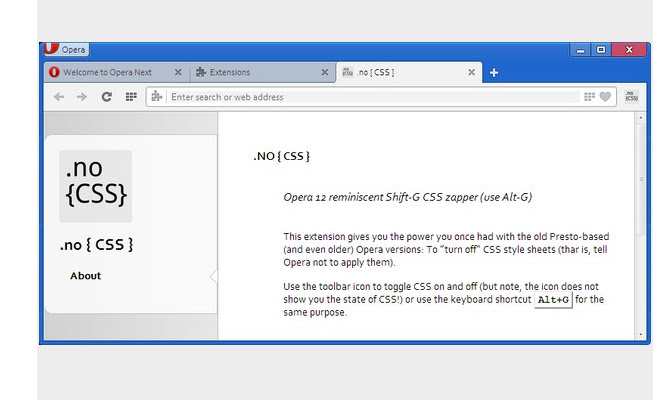Click the .no { CSS } sidebar title
Screen dimensions: 660x400
[96, 245]
